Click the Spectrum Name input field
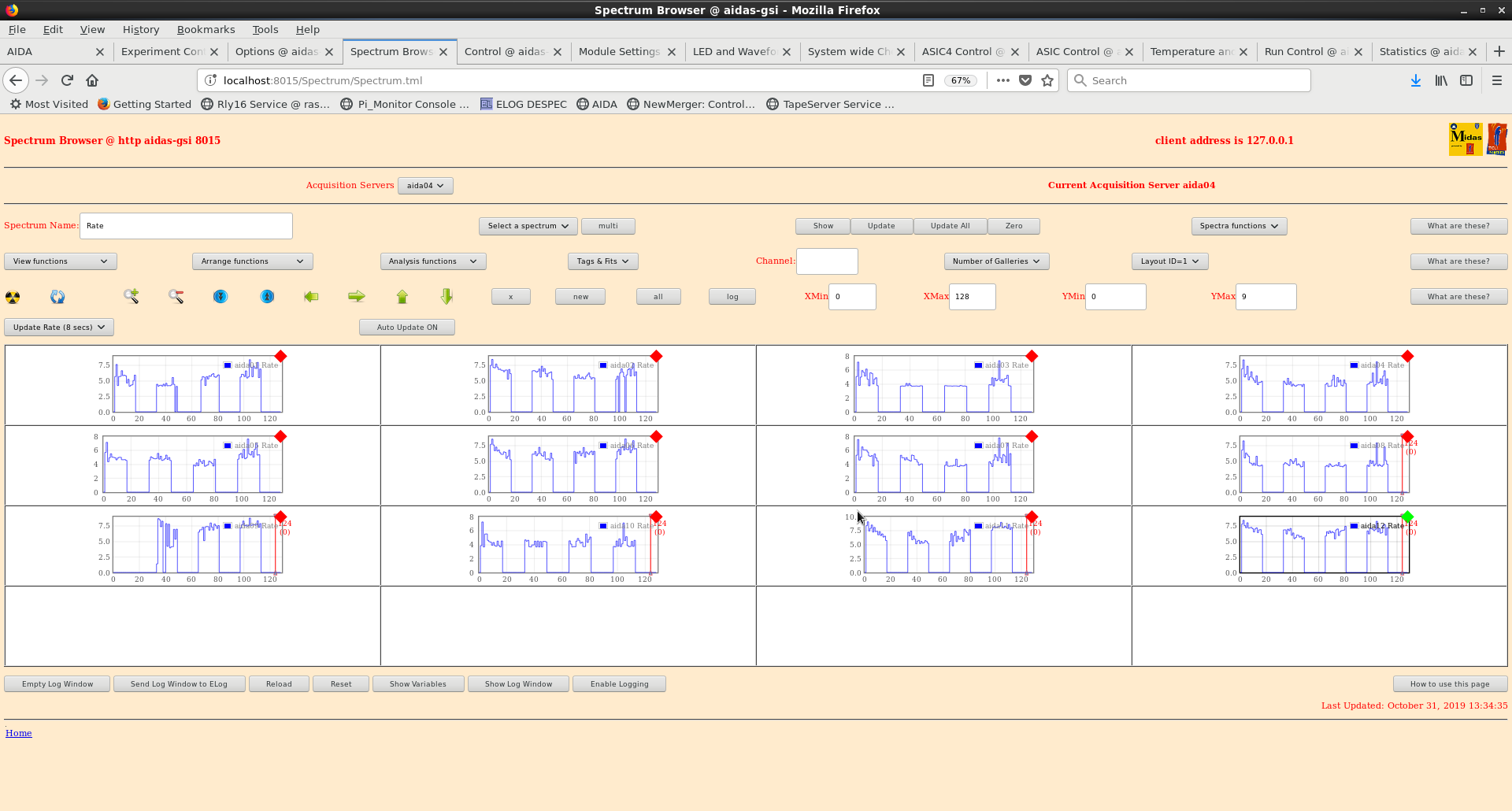This screenshot has height=811, width=1512. [186, 226]
